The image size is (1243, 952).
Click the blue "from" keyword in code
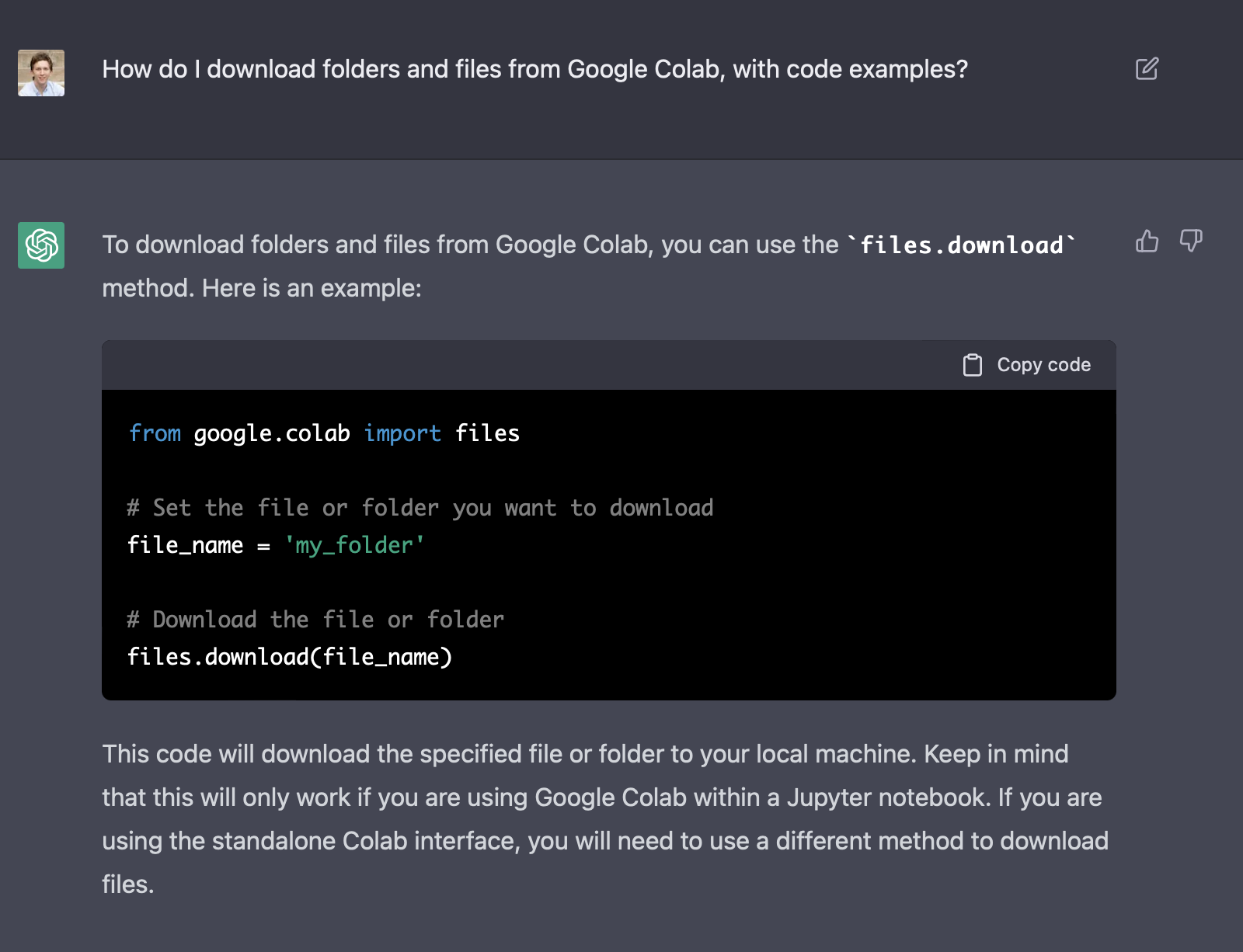(155, 433)
